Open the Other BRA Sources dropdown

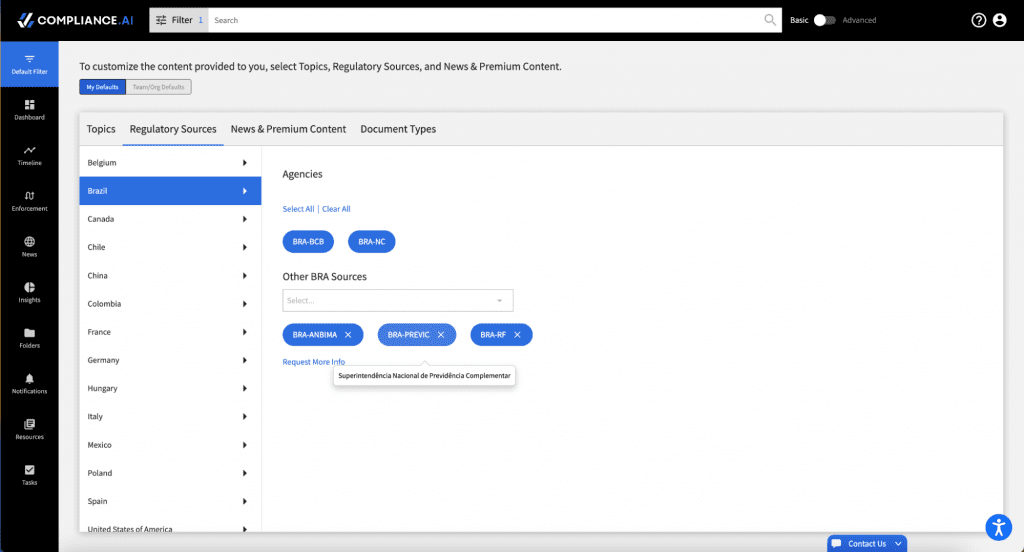pos(398,300)
